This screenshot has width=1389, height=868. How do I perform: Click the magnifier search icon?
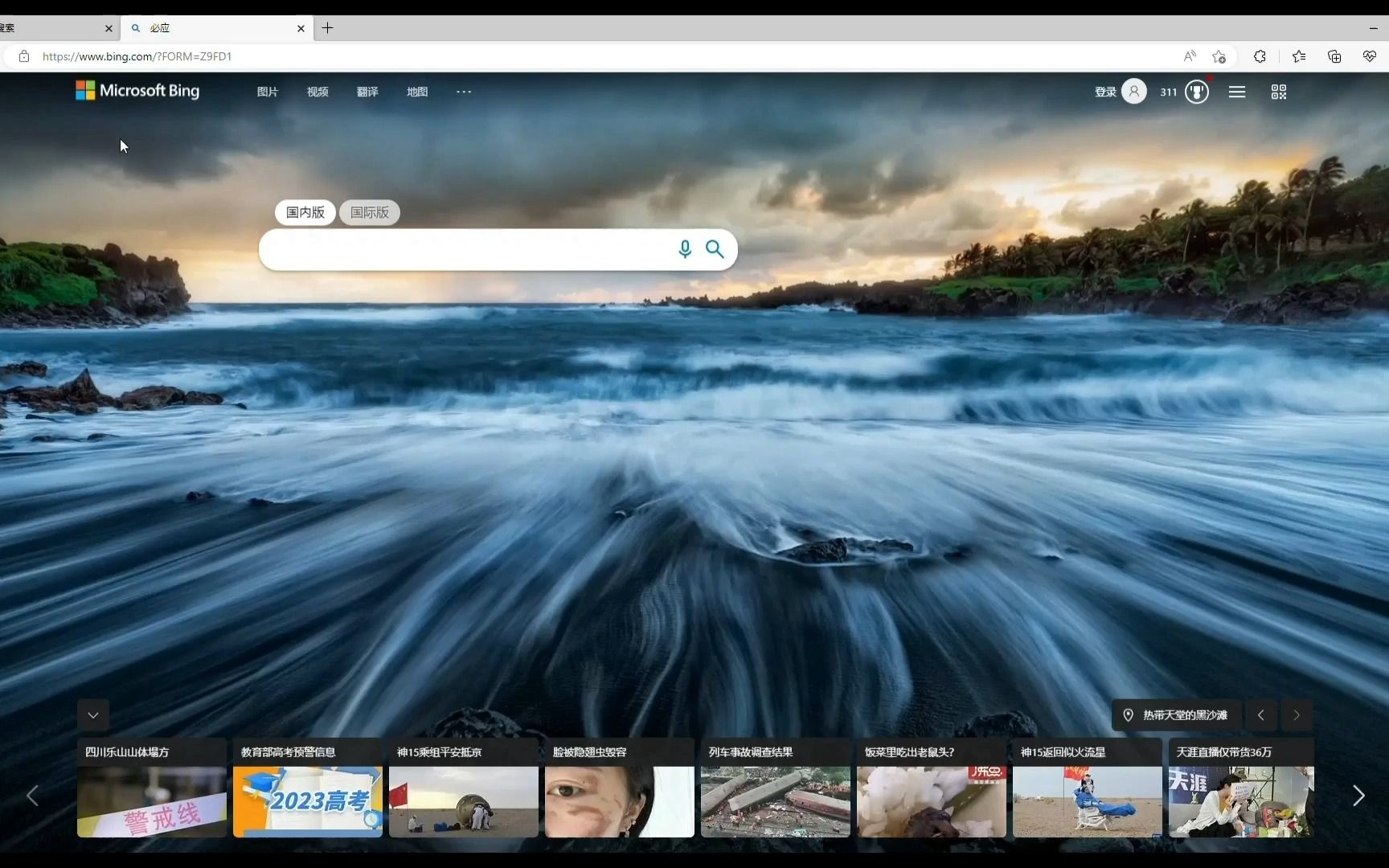click(x=715, y=249)
